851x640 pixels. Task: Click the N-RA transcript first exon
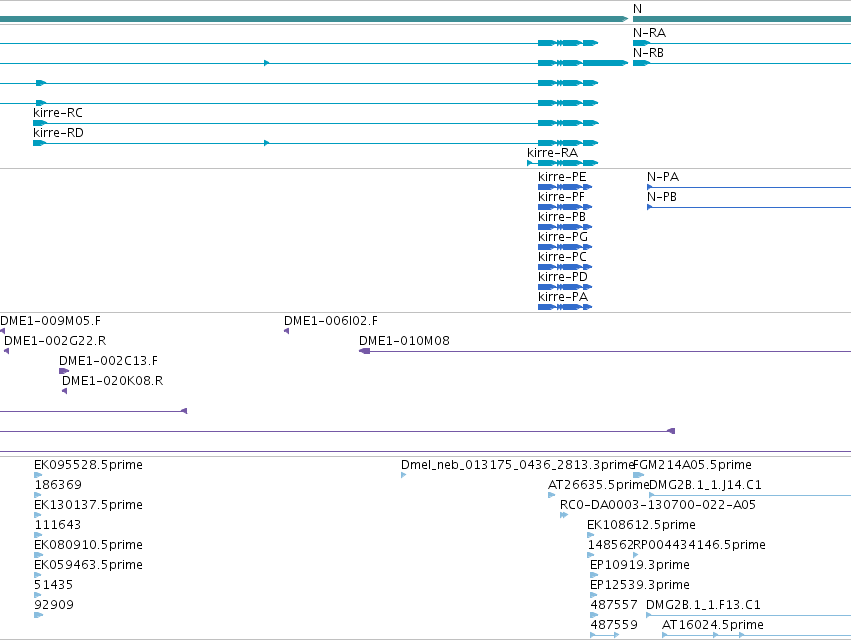(x=642, y=43)
